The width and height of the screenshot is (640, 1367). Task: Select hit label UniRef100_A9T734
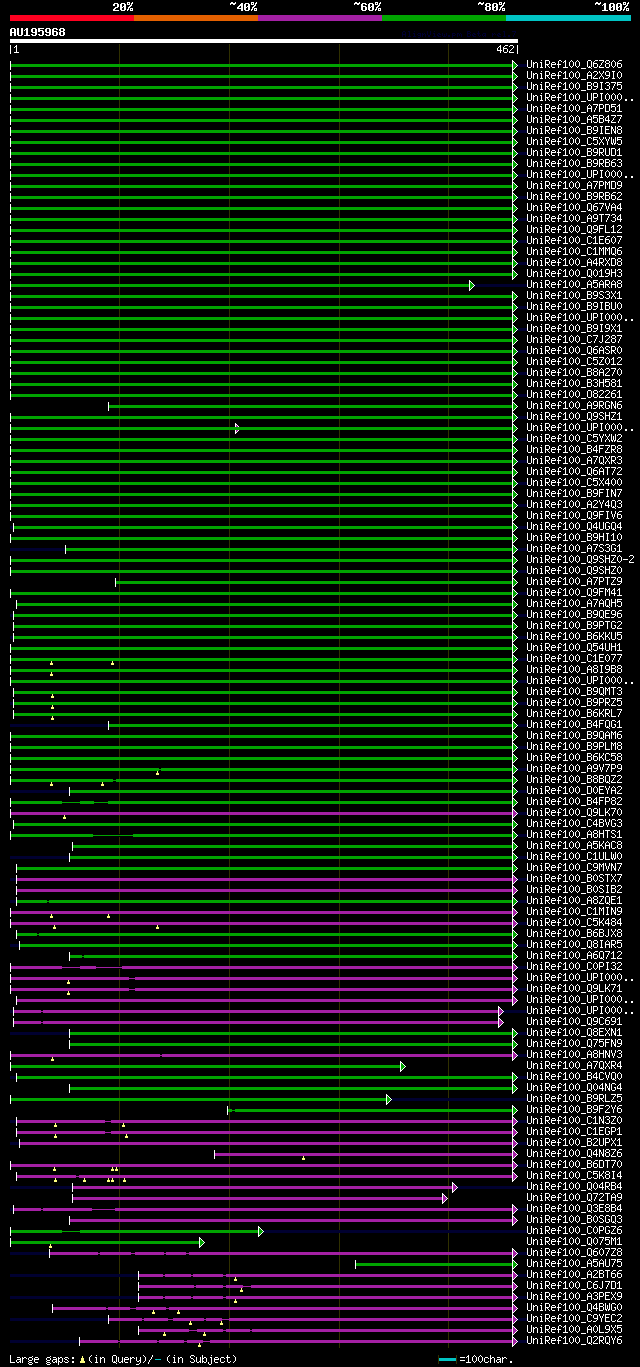(x=574, y=218)
